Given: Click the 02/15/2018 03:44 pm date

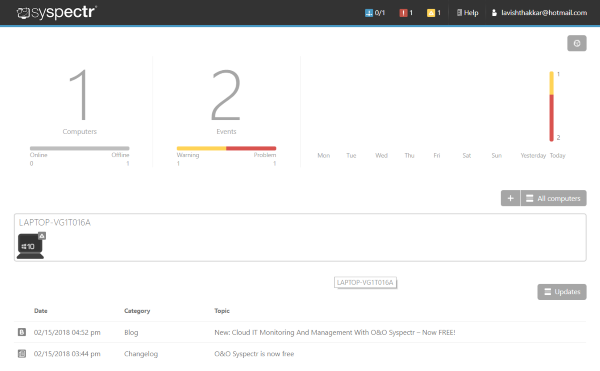Looking at the screenshot, I should click(x=67, y=354).
